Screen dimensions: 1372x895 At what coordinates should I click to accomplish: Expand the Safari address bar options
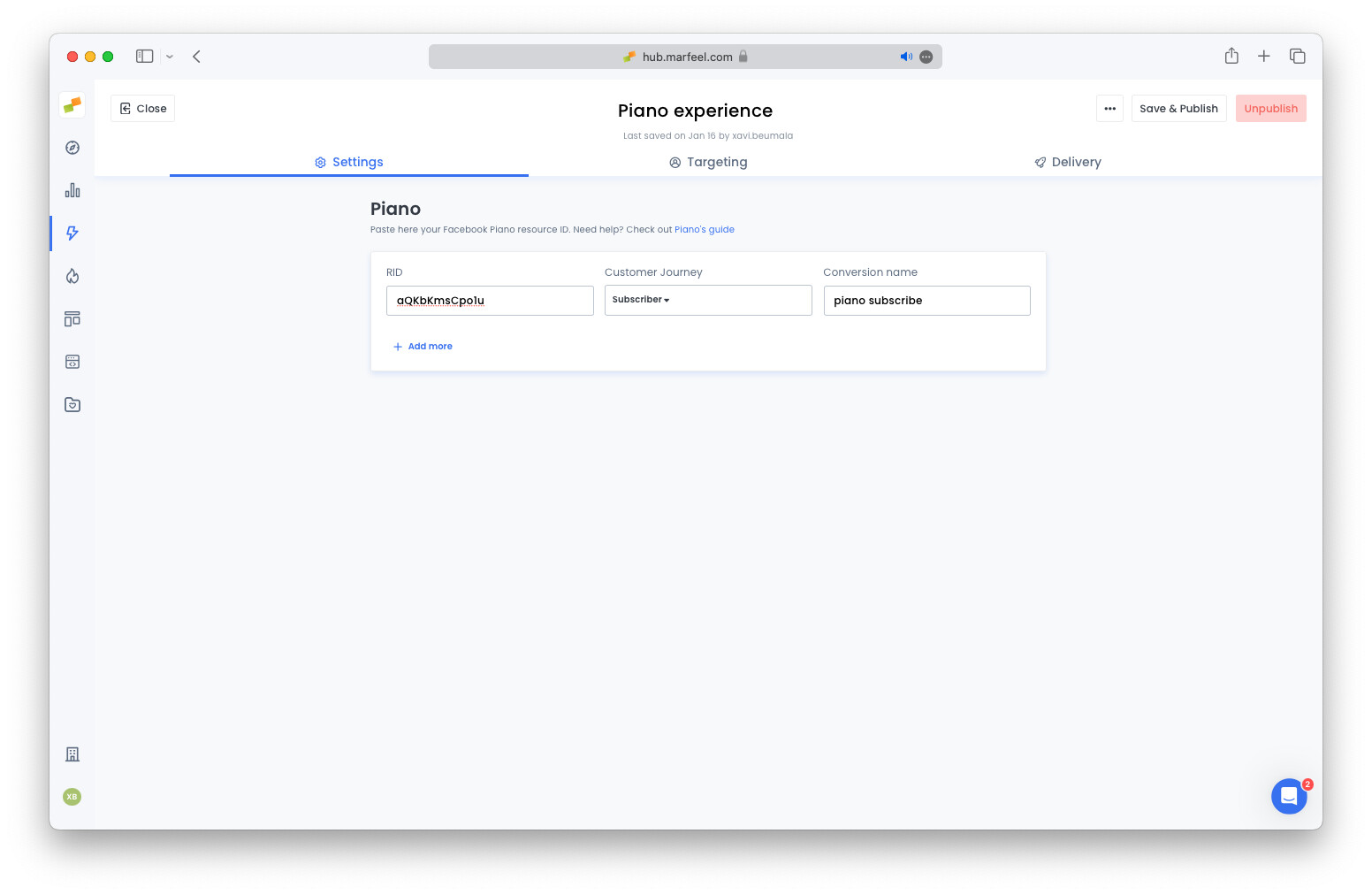click(x=926, y=57)
